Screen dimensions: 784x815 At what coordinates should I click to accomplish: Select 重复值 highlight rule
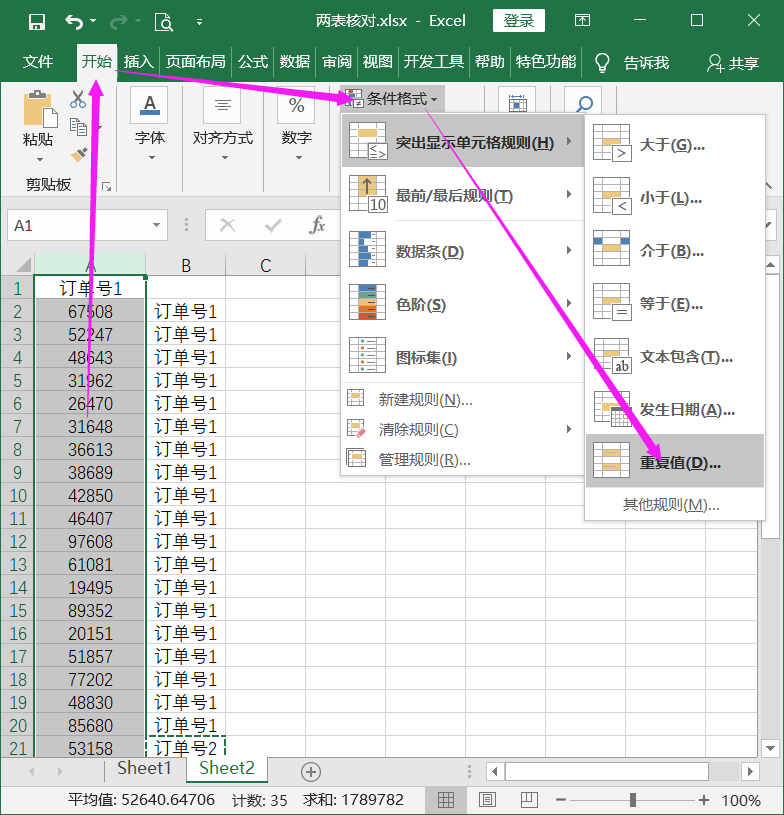click(675, 461)
